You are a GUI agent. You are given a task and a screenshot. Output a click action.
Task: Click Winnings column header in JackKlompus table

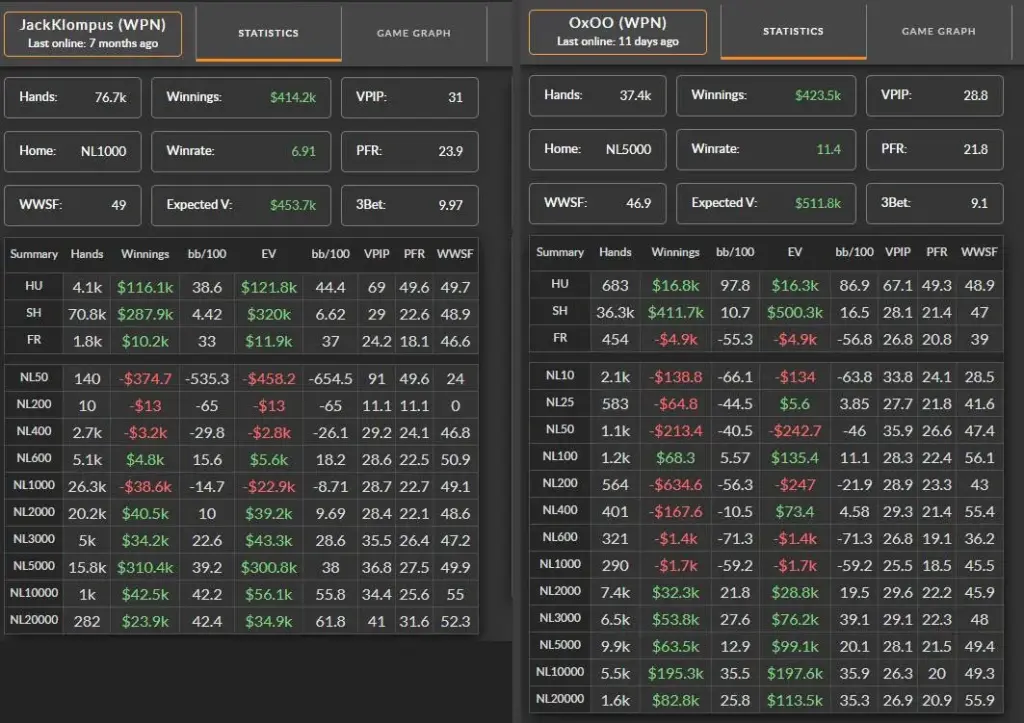(145, 254)
